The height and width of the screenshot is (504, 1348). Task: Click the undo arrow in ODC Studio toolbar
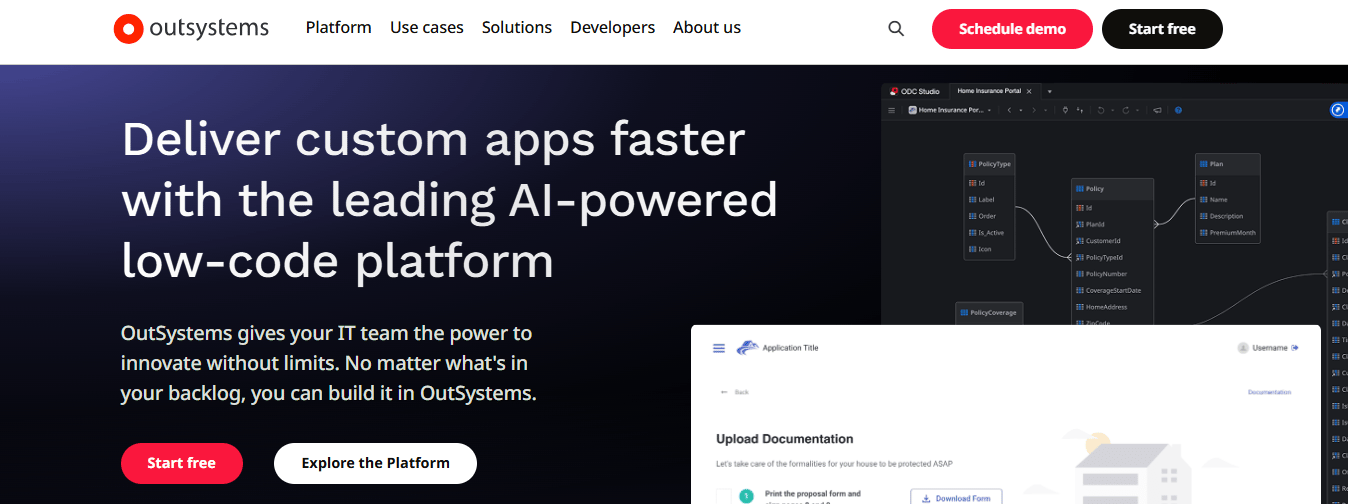(1100, 110)
